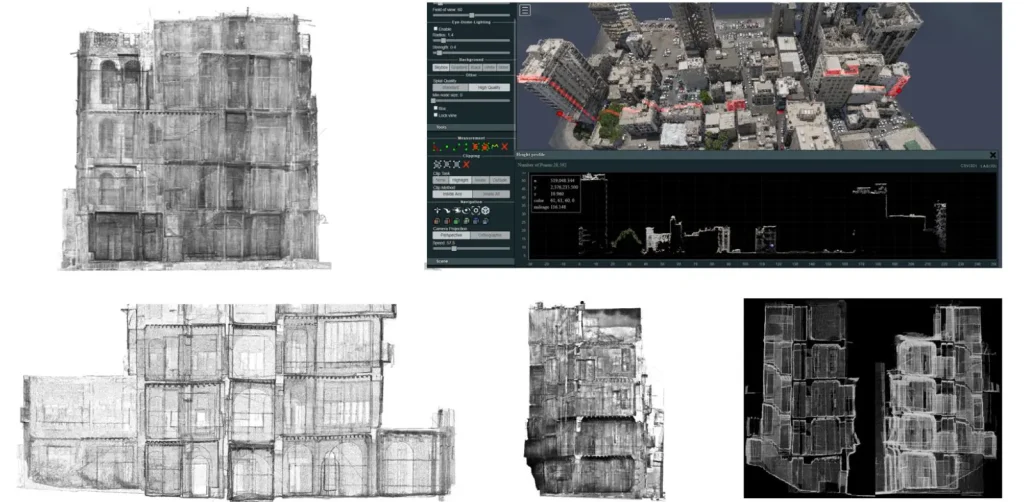1024x502 pixels.
Task: Toggle the sidebar hamburger menu button
Action: tap(525, 11)
